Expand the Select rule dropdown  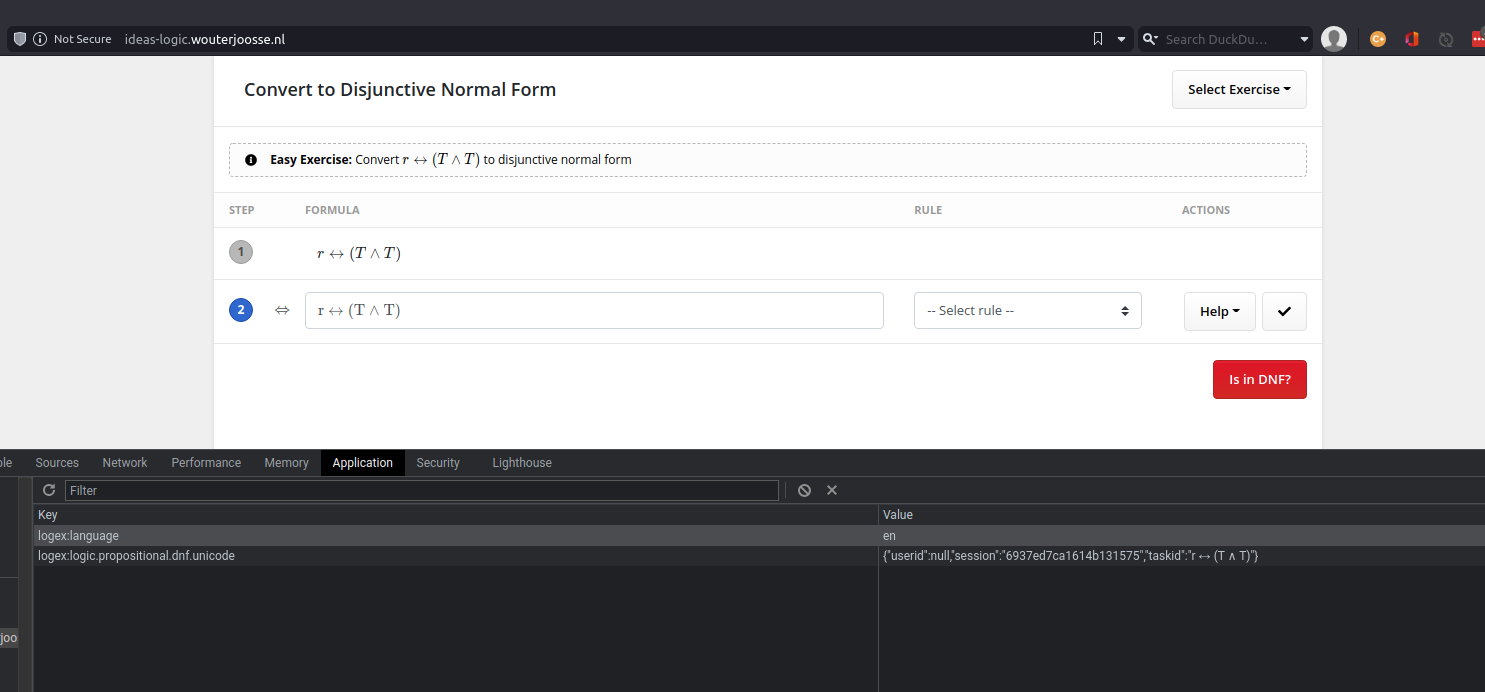[x=1027, y=310]
